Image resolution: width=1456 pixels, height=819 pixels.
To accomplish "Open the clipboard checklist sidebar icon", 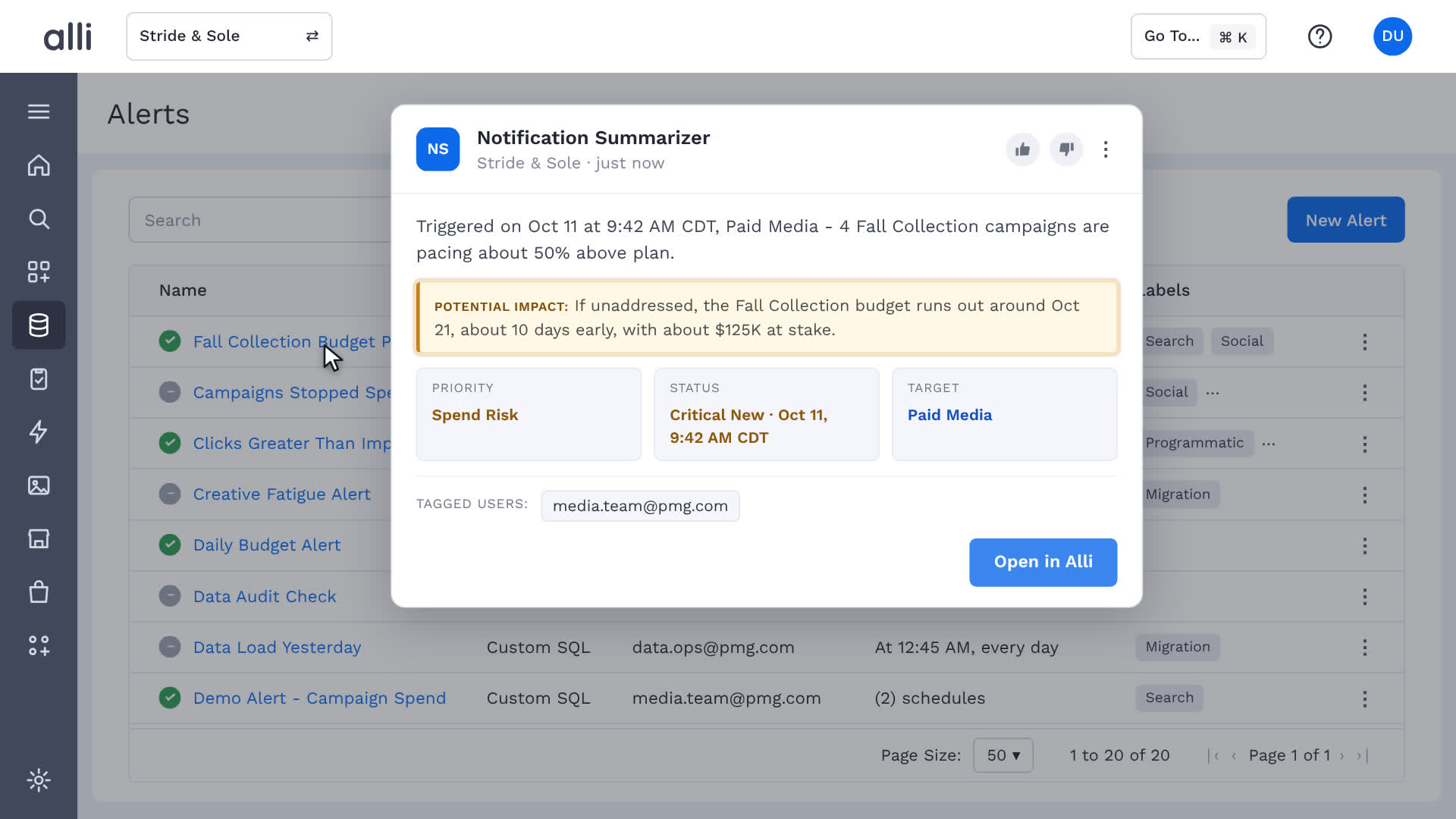I will (39, 379).
